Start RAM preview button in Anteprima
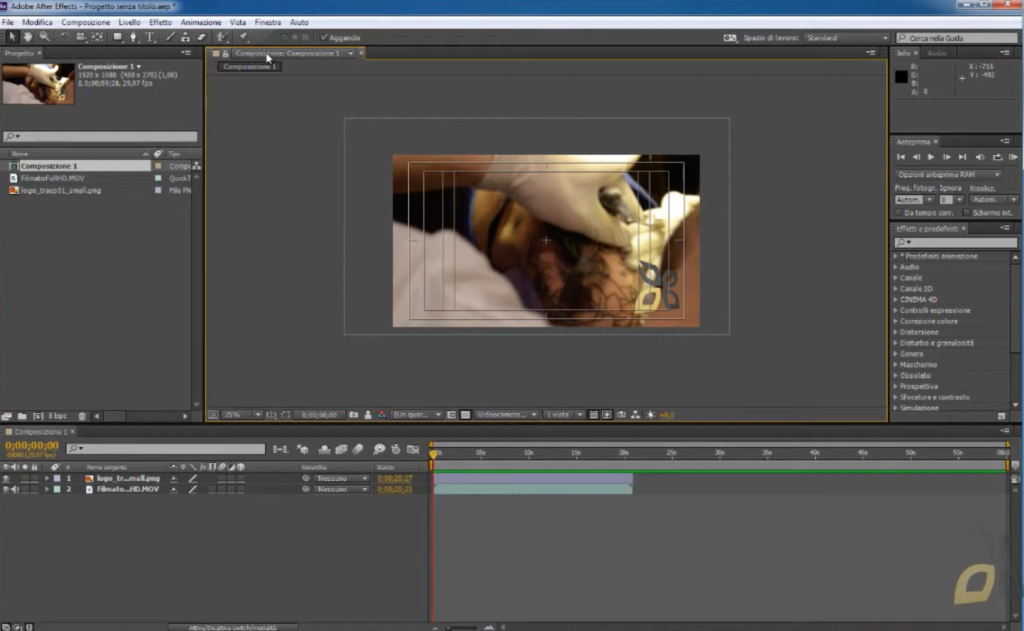This screenshot has height=631, width=1024. 1013,157
